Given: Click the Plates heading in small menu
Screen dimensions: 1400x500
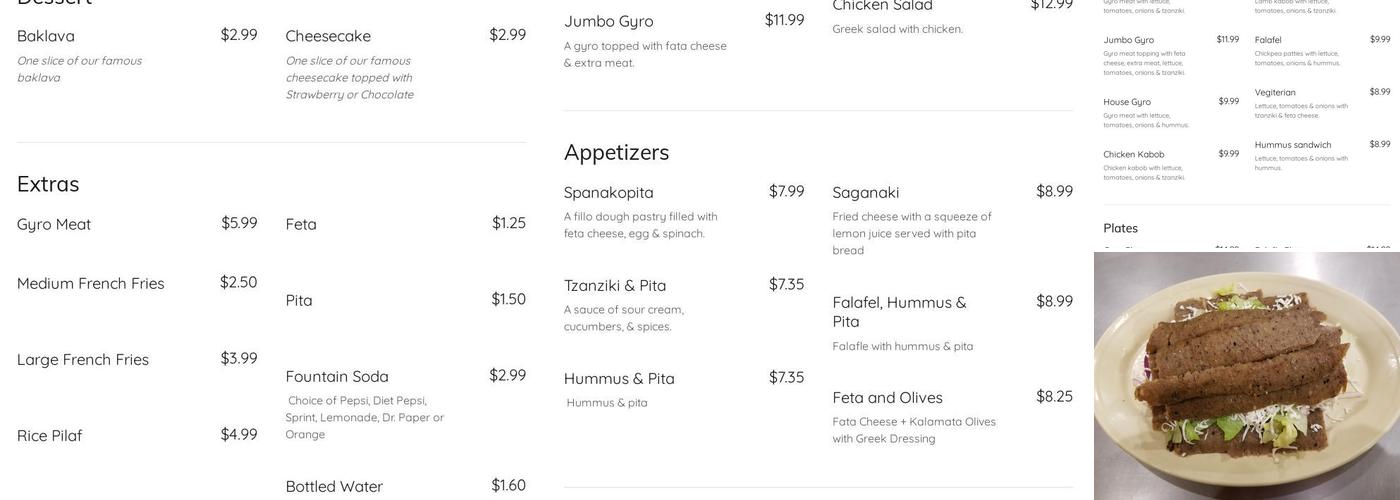Looking at the screenshot, I should coord(1121,228).
